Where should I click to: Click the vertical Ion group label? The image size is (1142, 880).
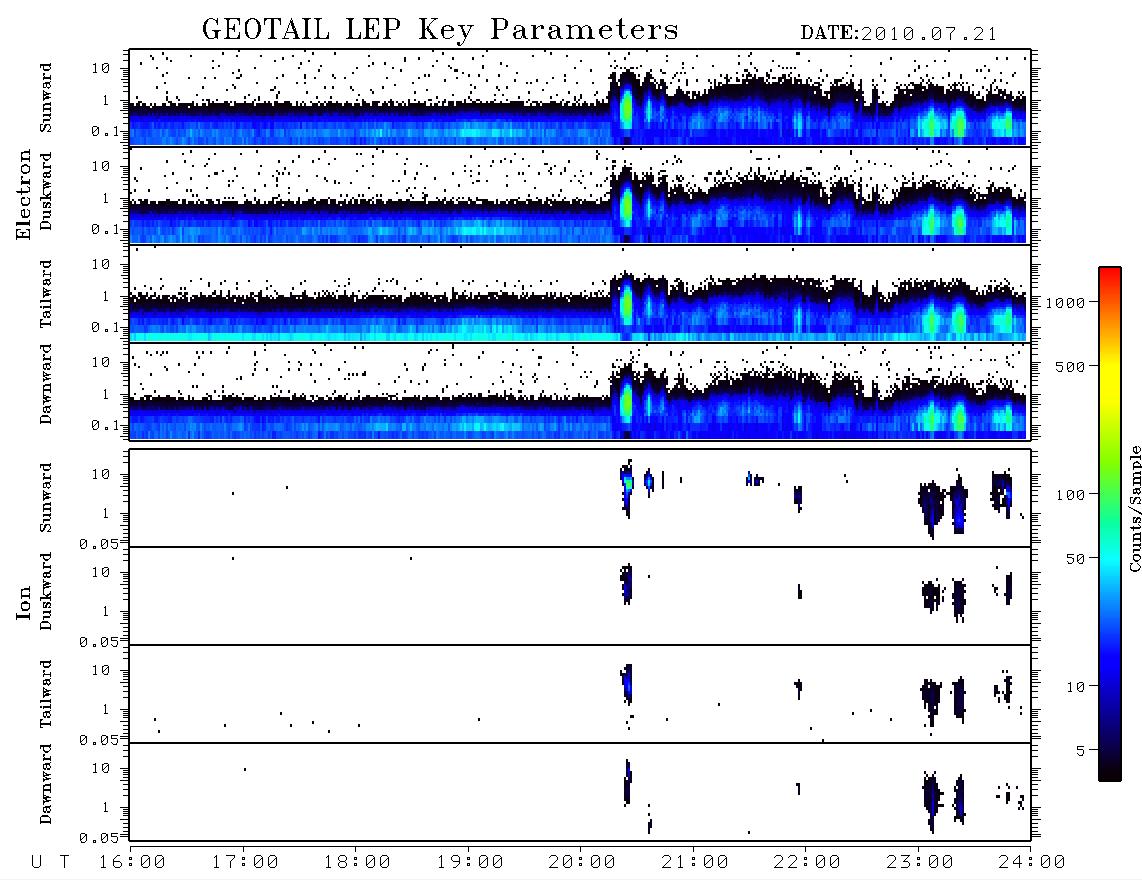(x=24, y=602)
